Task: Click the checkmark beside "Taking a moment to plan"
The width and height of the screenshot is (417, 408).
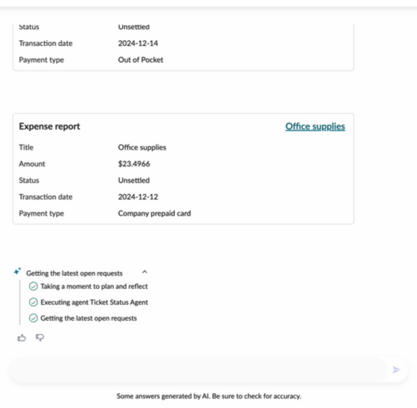Action: click(33, 286)
